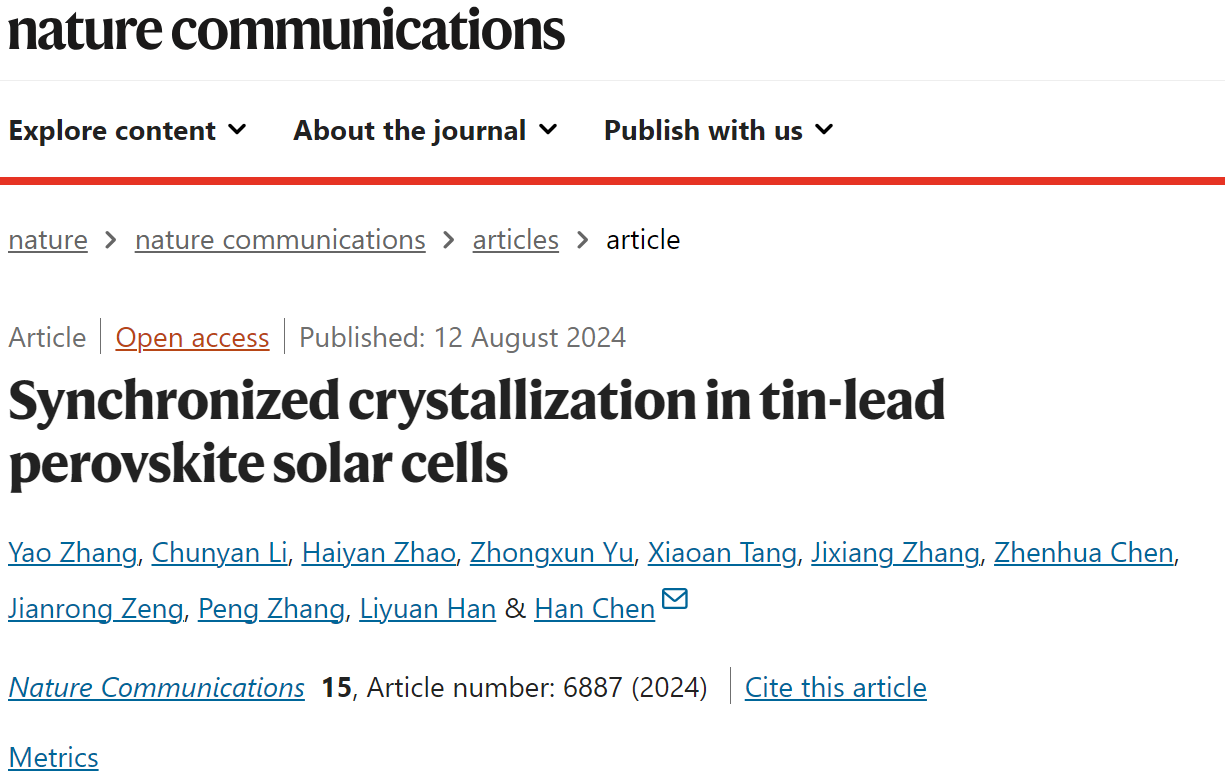This screenshot has width=1225, height=783.
Task: Open the Metrics link
Action: pos(54,758)
